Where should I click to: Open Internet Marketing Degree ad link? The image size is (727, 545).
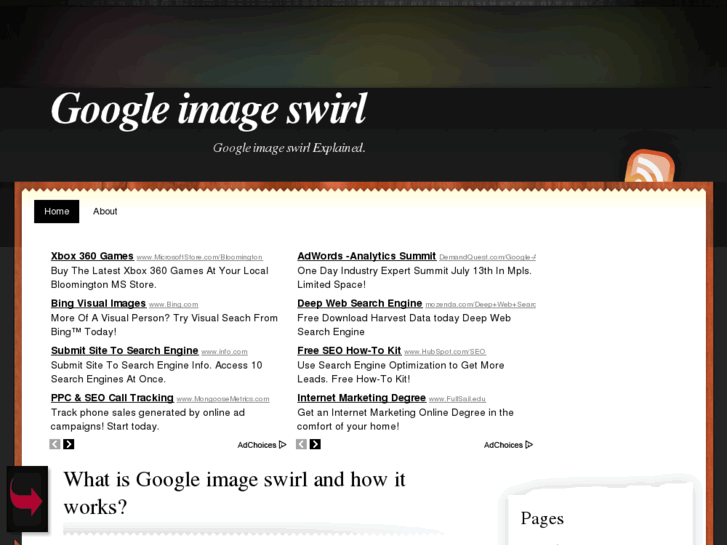pyautogui.click(x=362, y=398)
